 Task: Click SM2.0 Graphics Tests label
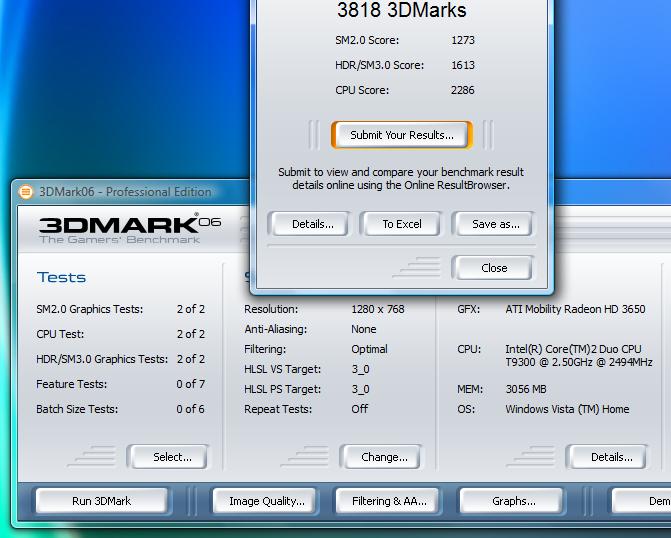click(89, 309)
